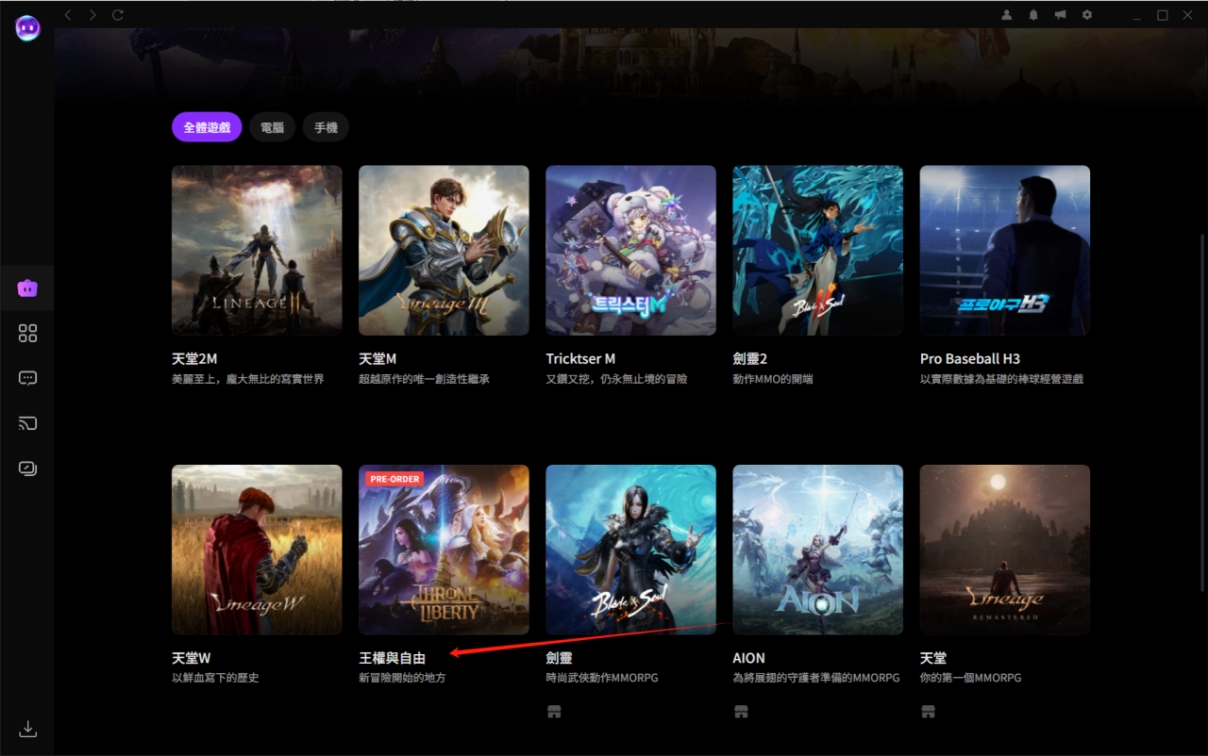Click the 天堂 title beside AION
The width and height of the screenshot is (1208, 756).
coord(933,658)
